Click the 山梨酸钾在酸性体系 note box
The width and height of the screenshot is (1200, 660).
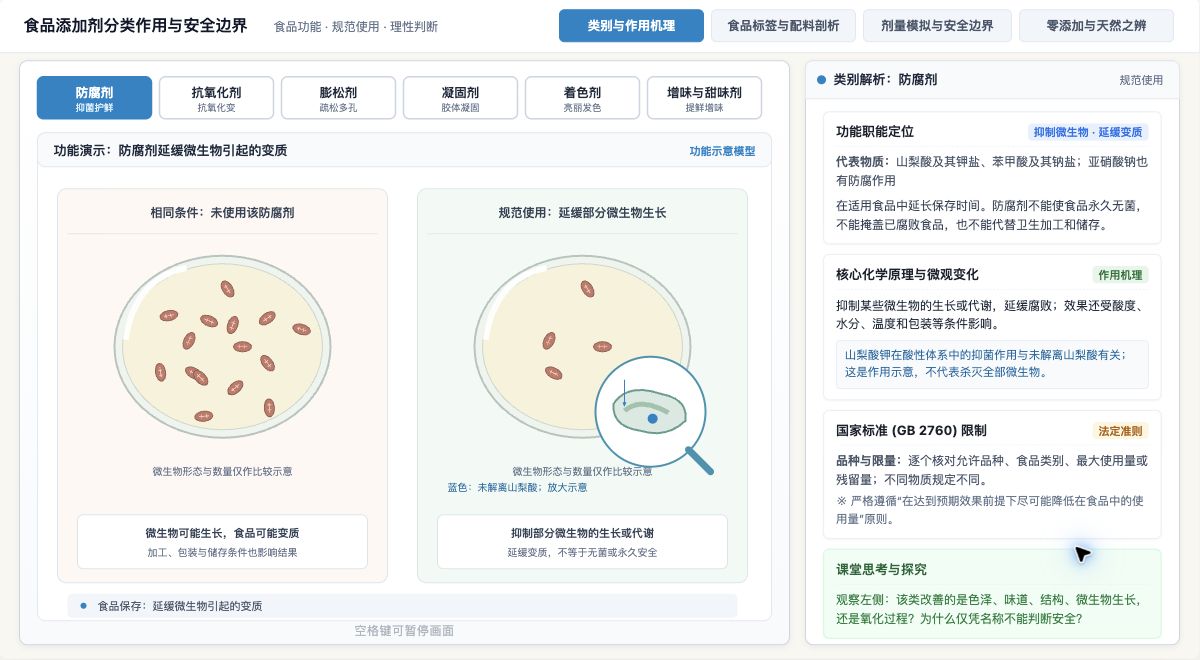(x=992, y=364)
